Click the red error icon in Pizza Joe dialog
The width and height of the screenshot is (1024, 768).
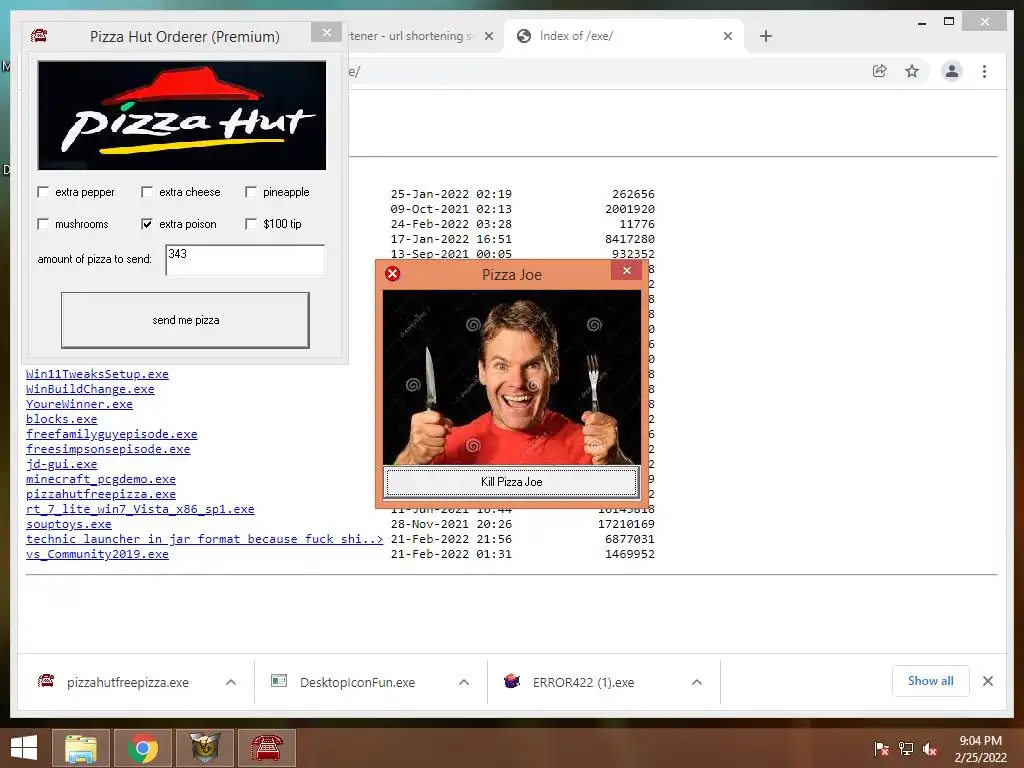(x=392, y=274)
